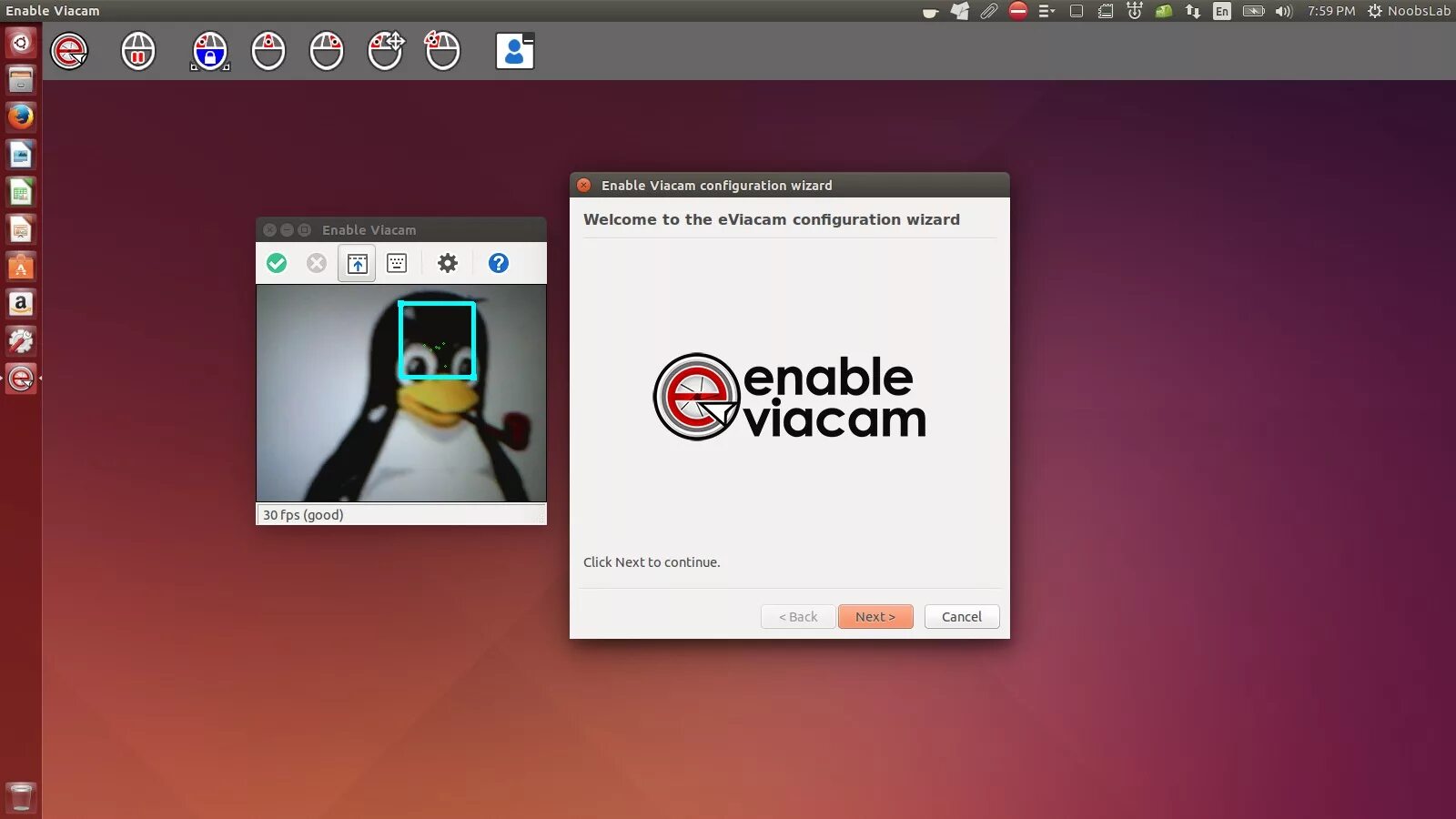The width and height of the screenshot is (1456, 819).
Task: Open the En keyboard layout indicator
Action: (x=1222, y=11)
